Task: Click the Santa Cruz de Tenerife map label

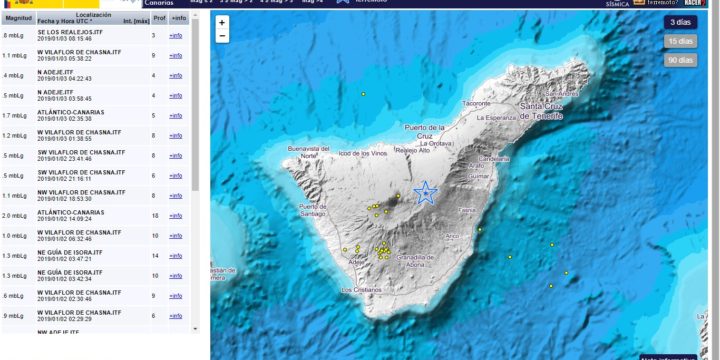Action: pyautogui.click(x=541, y=111)
